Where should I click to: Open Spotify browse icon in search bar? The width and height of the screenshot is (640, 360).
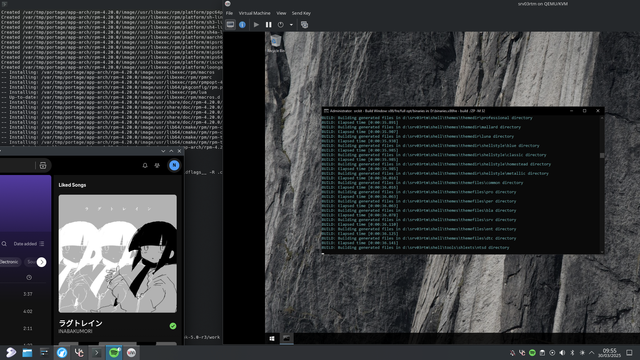43,165
